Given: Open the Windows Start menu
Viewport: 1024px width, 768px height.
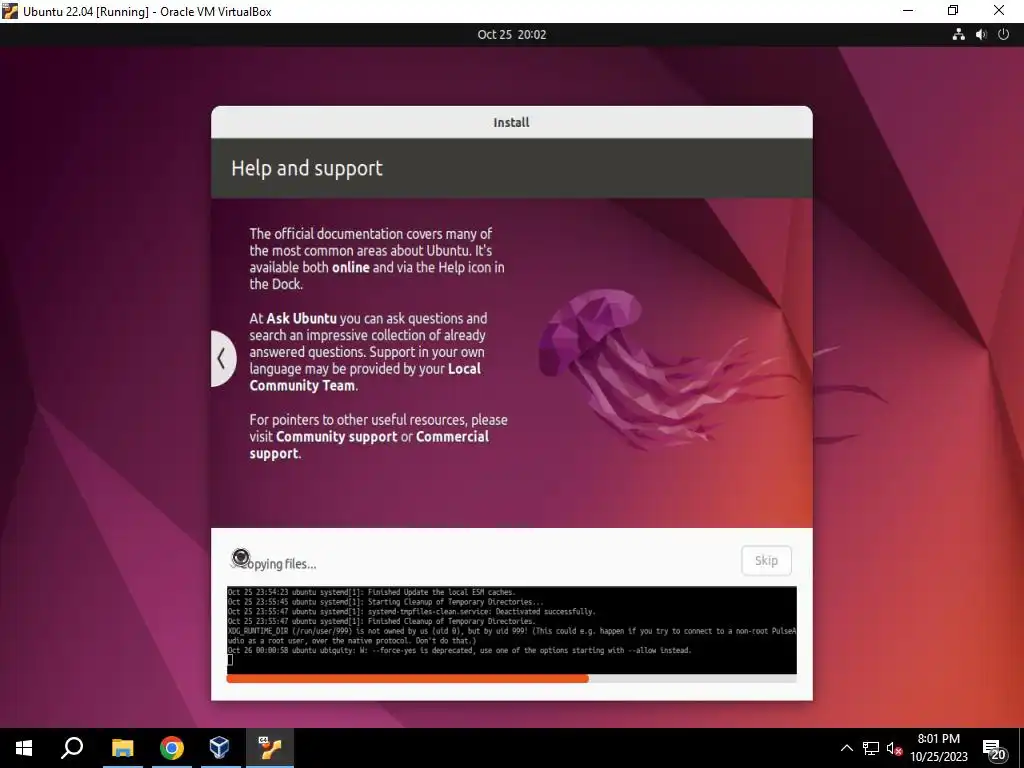Looking at the screenshot, I should tap(24, 748).
